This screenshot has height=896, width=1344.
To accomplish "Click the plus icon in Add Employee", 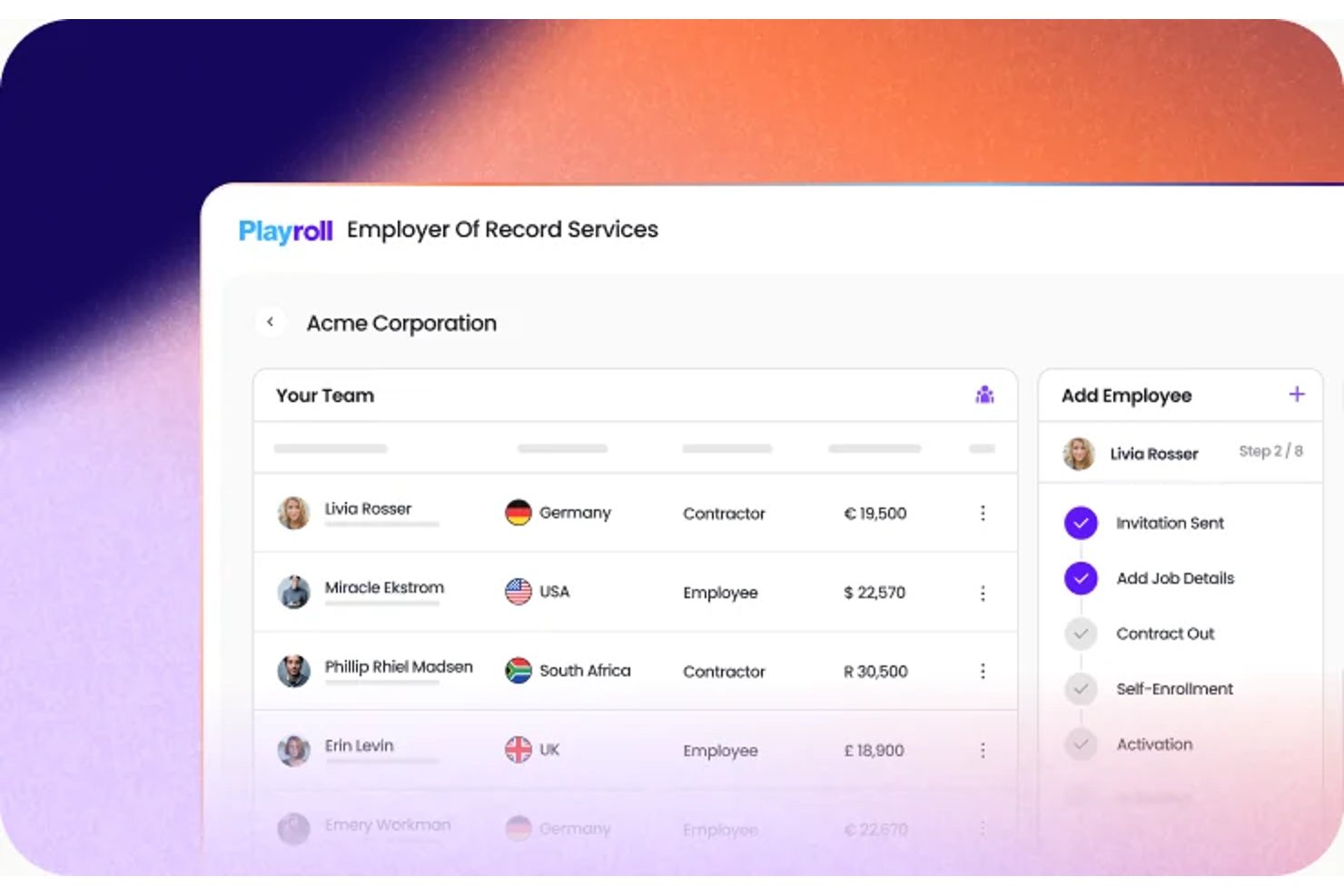I will coord(1297,394).
